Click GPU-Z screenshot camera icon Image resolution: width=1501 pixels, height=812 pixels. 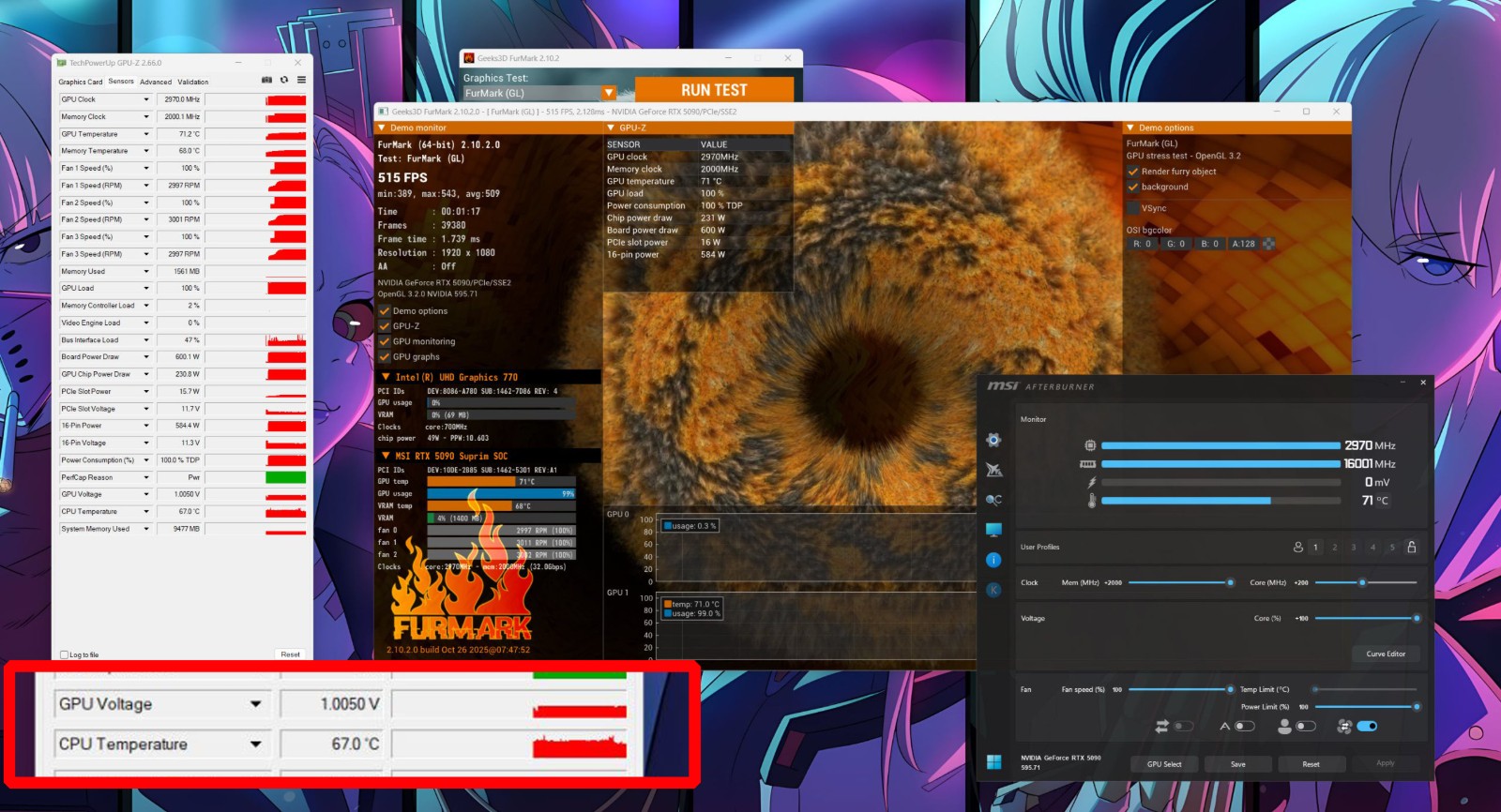coord(266,81)
